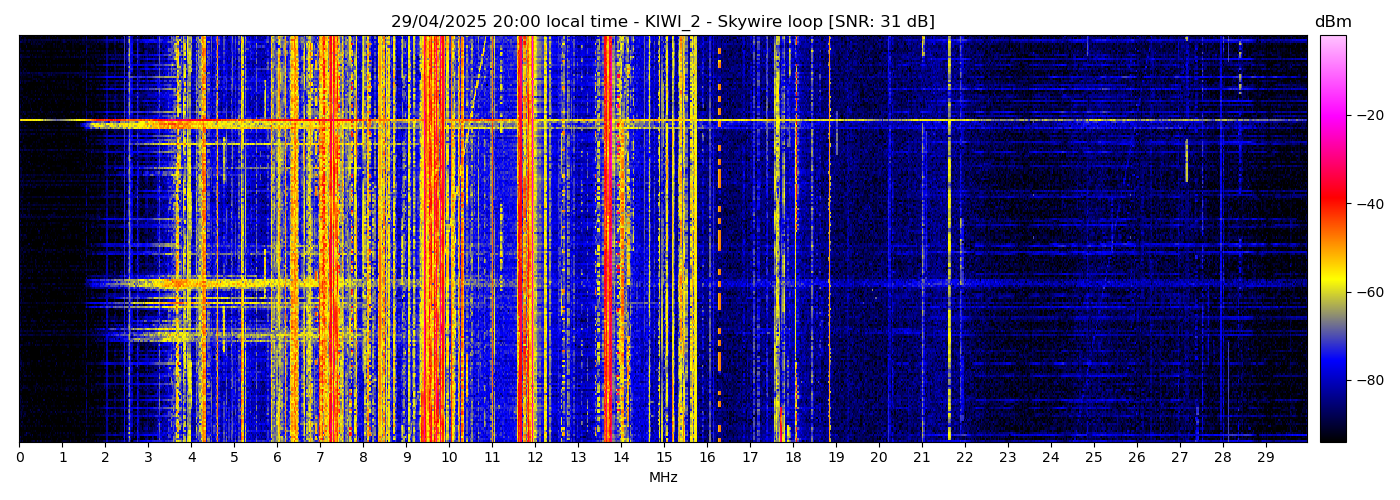Click the x-axis tick label "7"
The image size is (1400, 500).
320,458
